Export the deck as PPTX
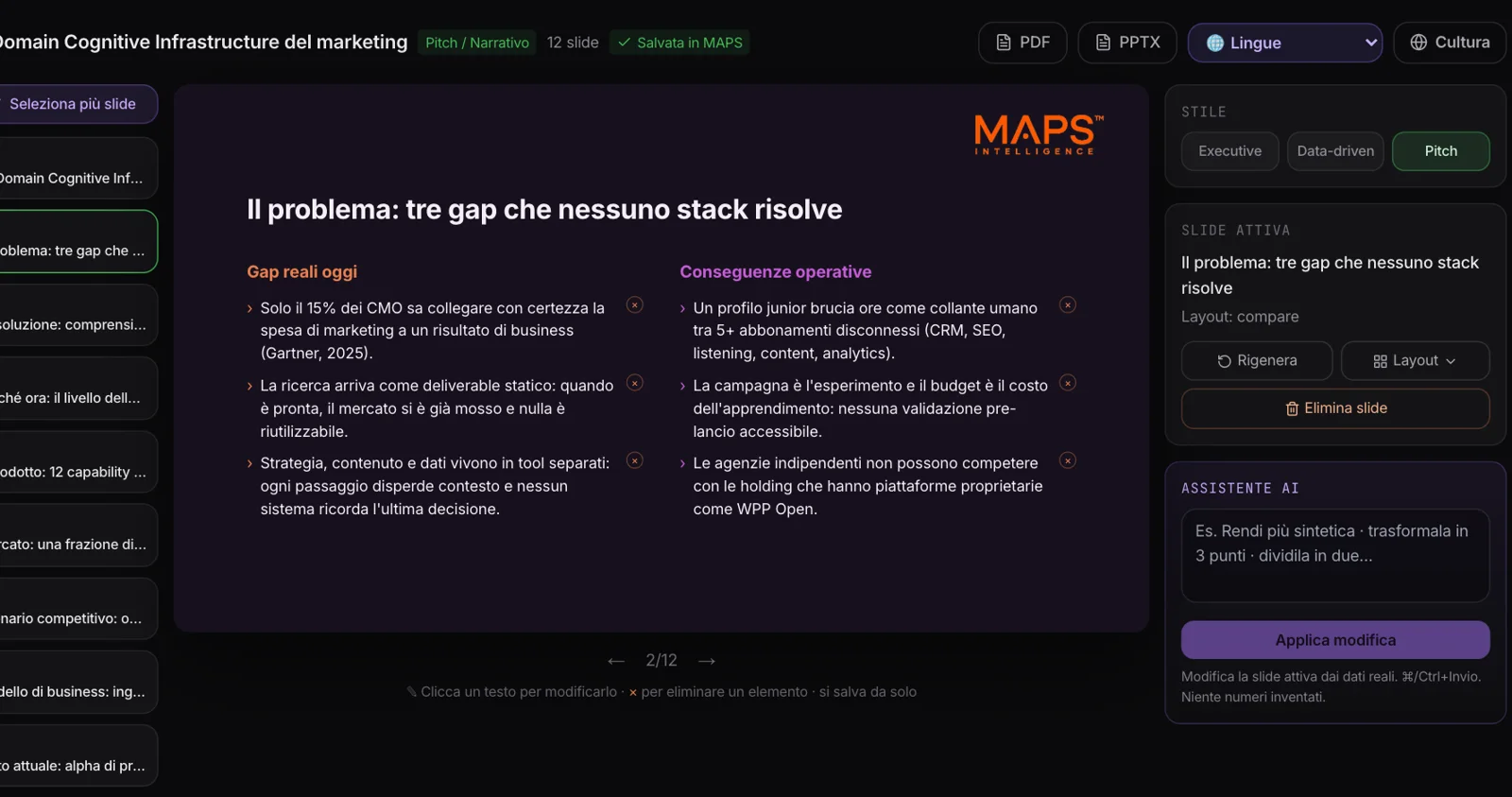Image resolution: width=1512 pixels, height=797 pixels. tap(1127, 43)
